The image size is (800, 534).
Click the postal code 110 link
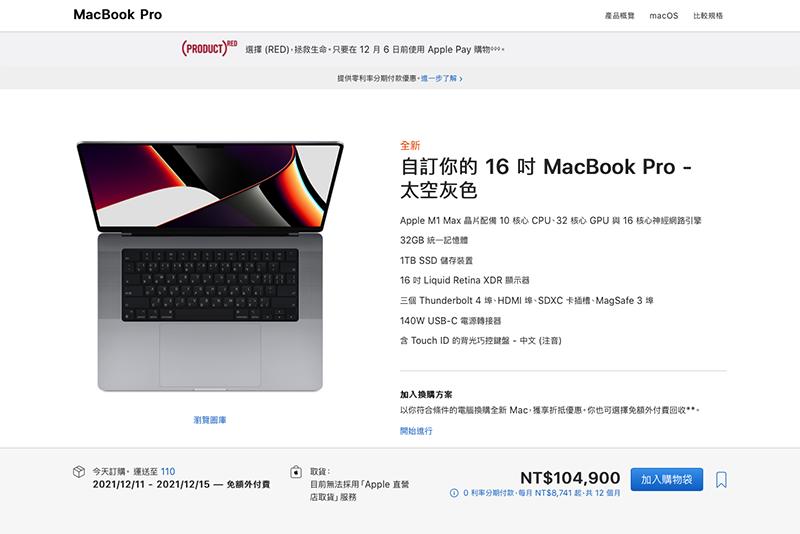coord(168,472)
